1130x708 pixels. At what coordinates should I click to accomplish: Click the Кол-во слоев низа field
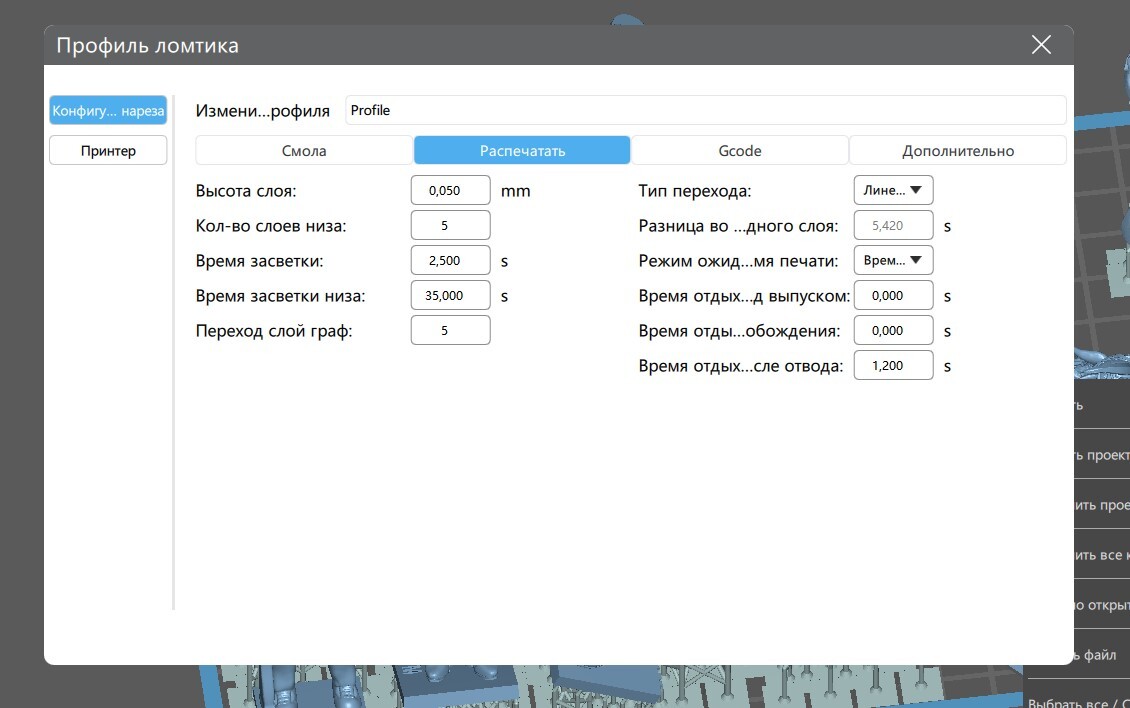coord(450,225)
